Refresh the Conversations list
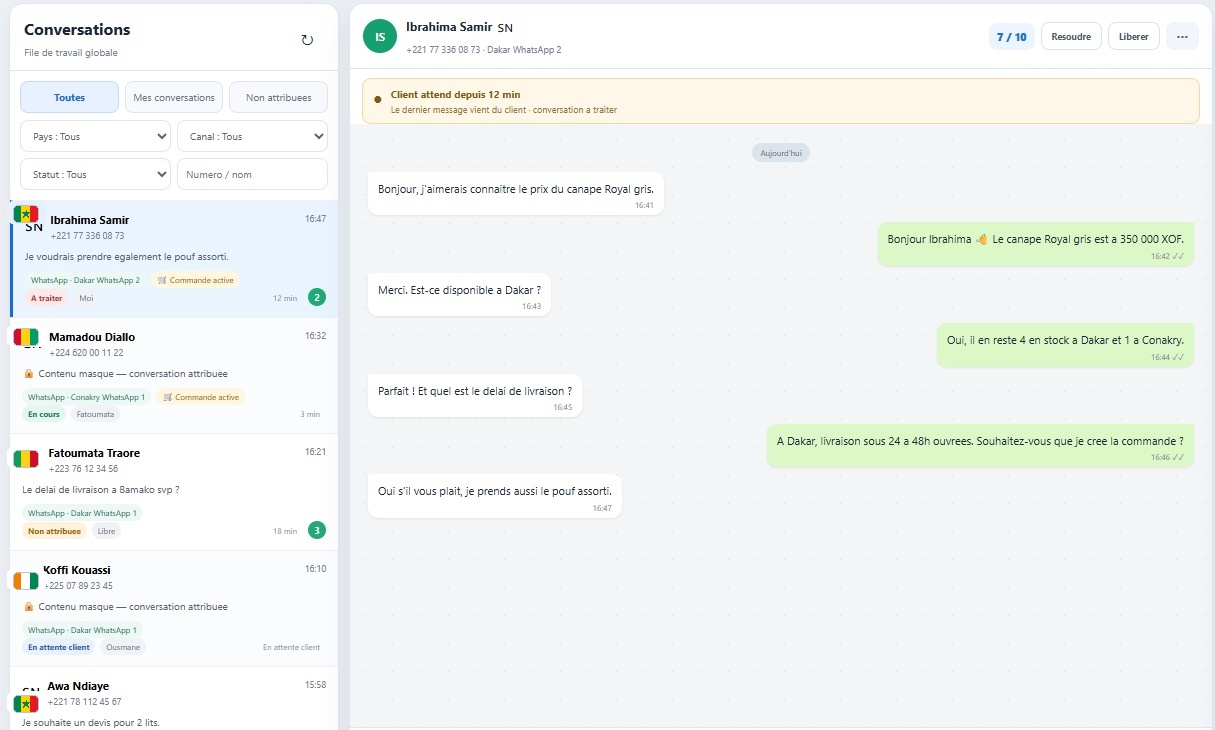The image size is (1215, 730). click(x=307, y=40)
